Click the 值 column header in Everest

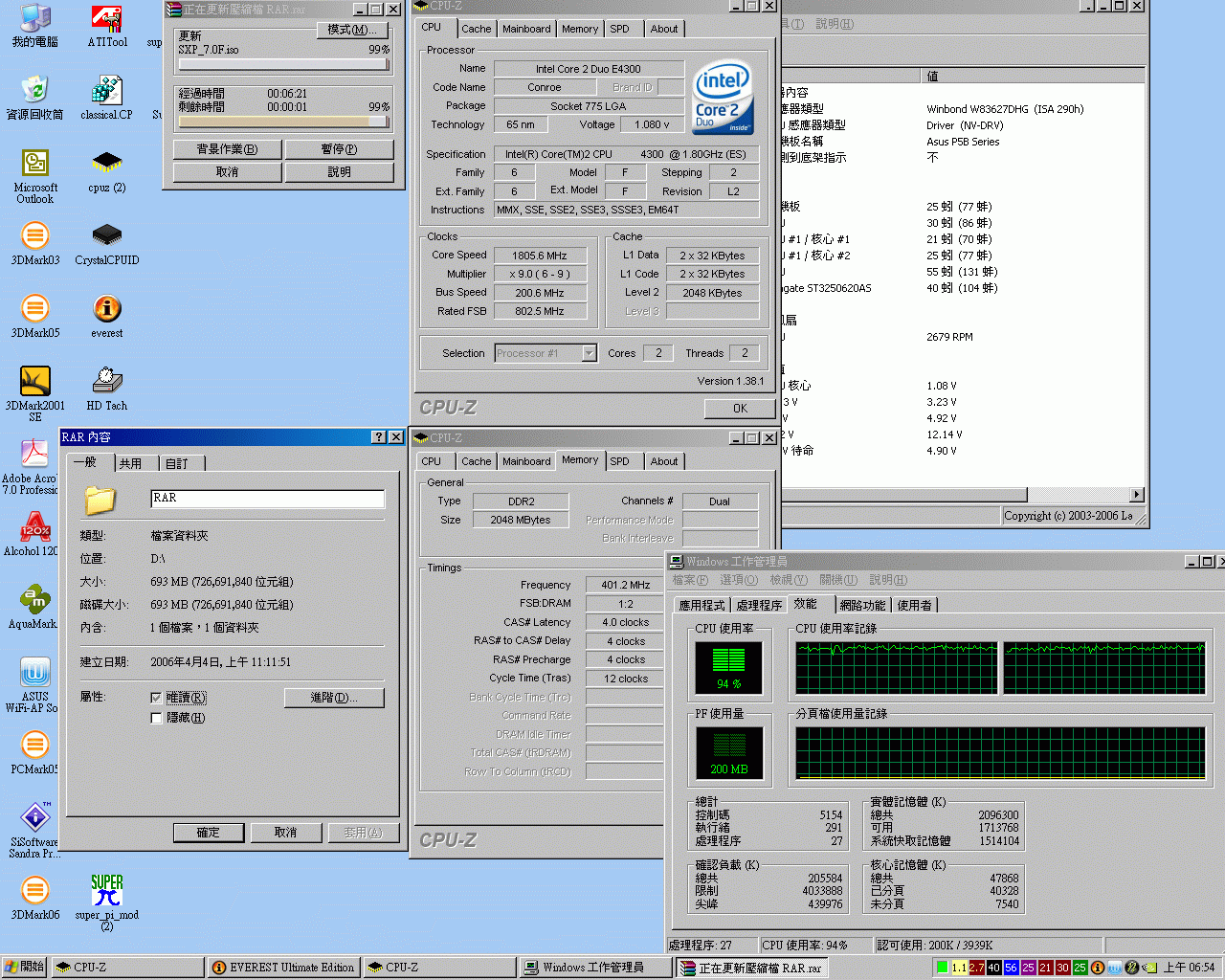1034,76
